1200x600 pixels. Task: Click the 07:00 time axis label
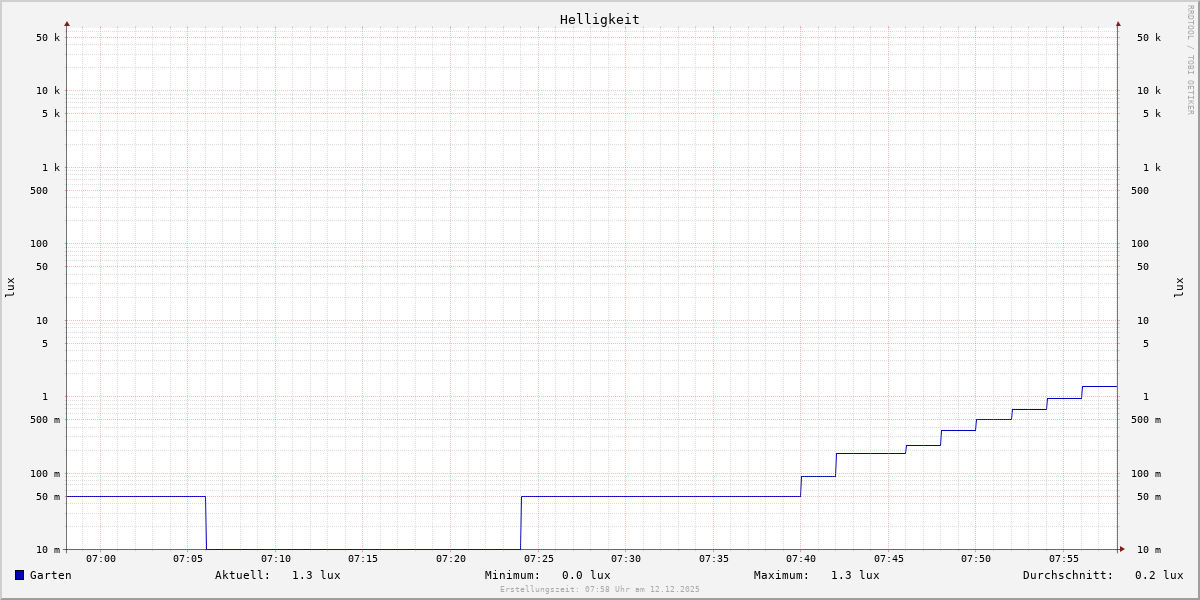[101, 559]
